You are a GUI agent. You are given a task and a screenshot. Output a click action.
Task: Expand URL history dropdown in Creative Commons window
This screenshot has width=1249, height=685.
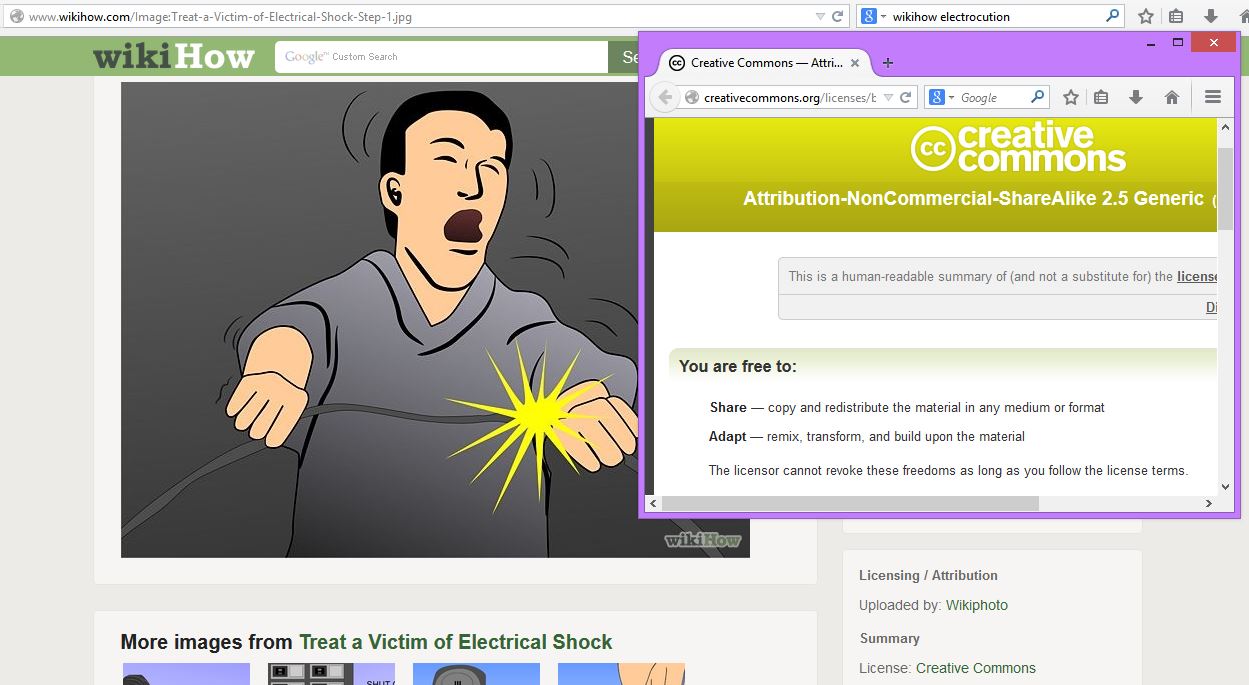pyautogui.click(x=887, y=97)
